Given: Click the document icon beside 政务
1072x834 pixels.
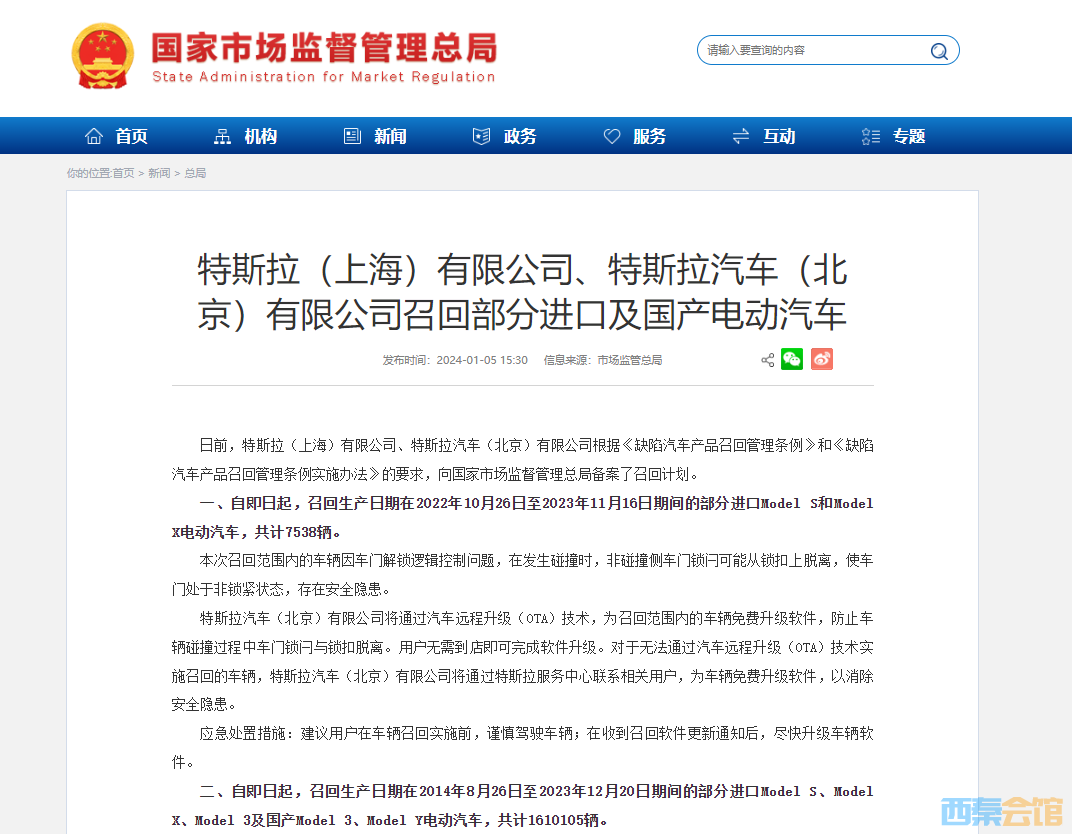Looking at the screenshot, I should 482,136.
